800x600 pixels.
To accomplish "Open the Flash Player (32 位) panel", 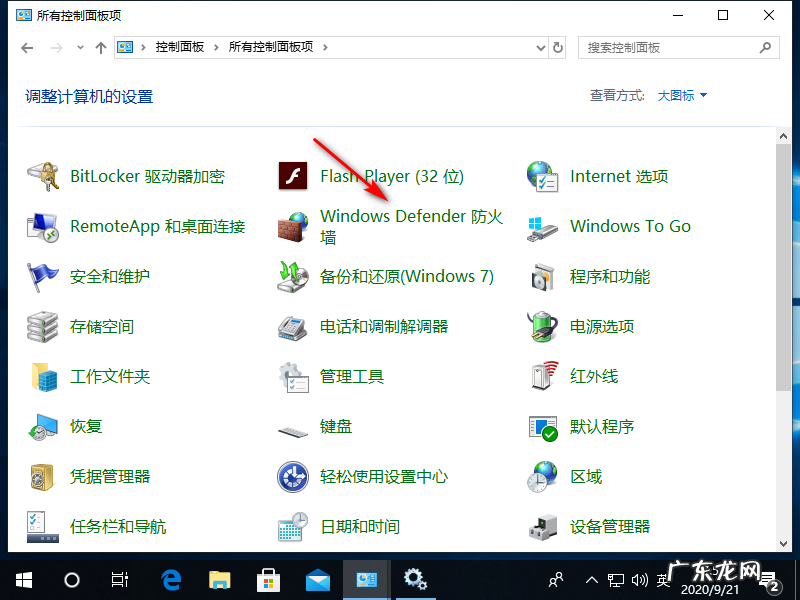I will point(390,176).
